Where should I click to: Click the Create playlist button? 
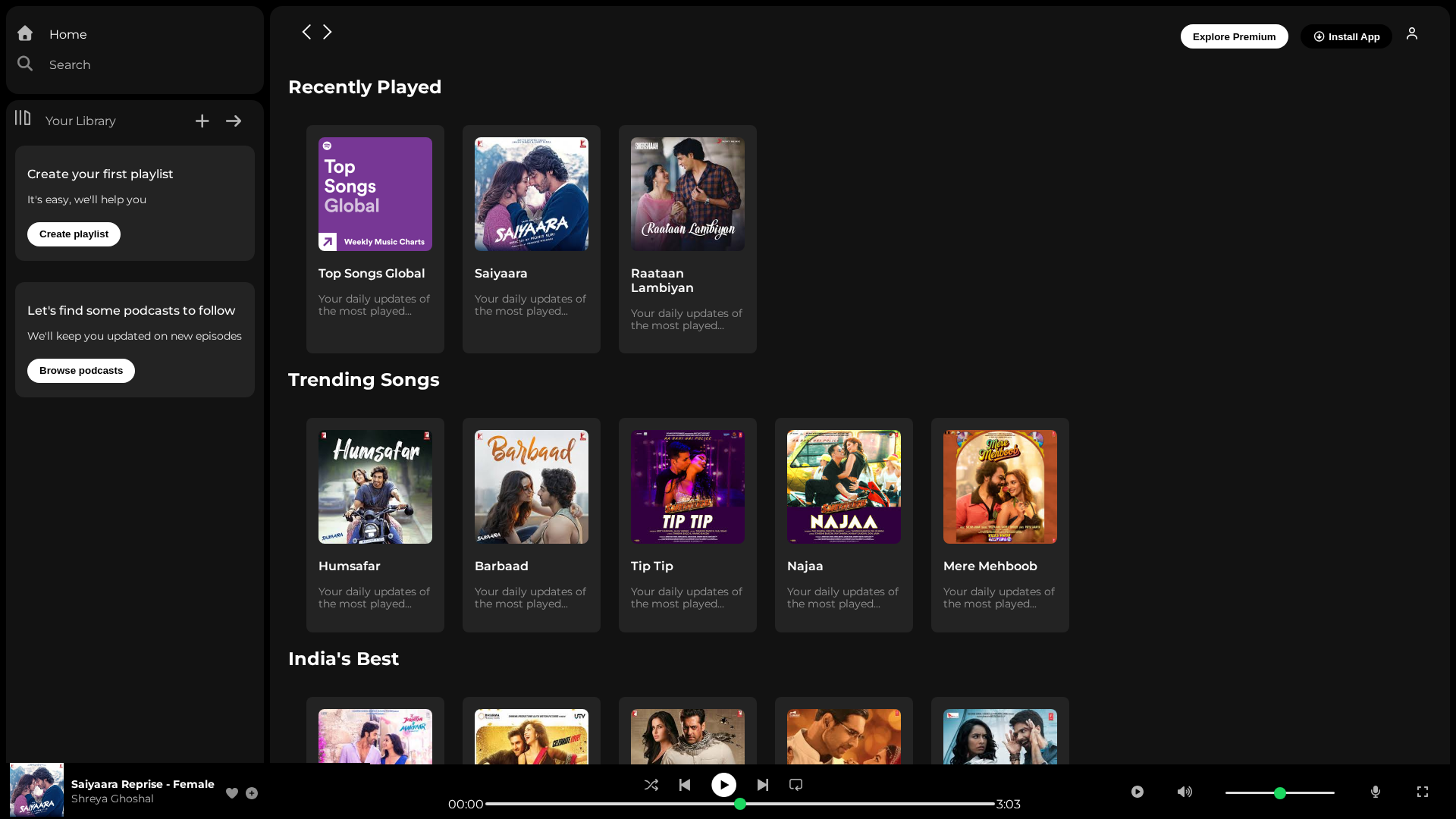74,234
